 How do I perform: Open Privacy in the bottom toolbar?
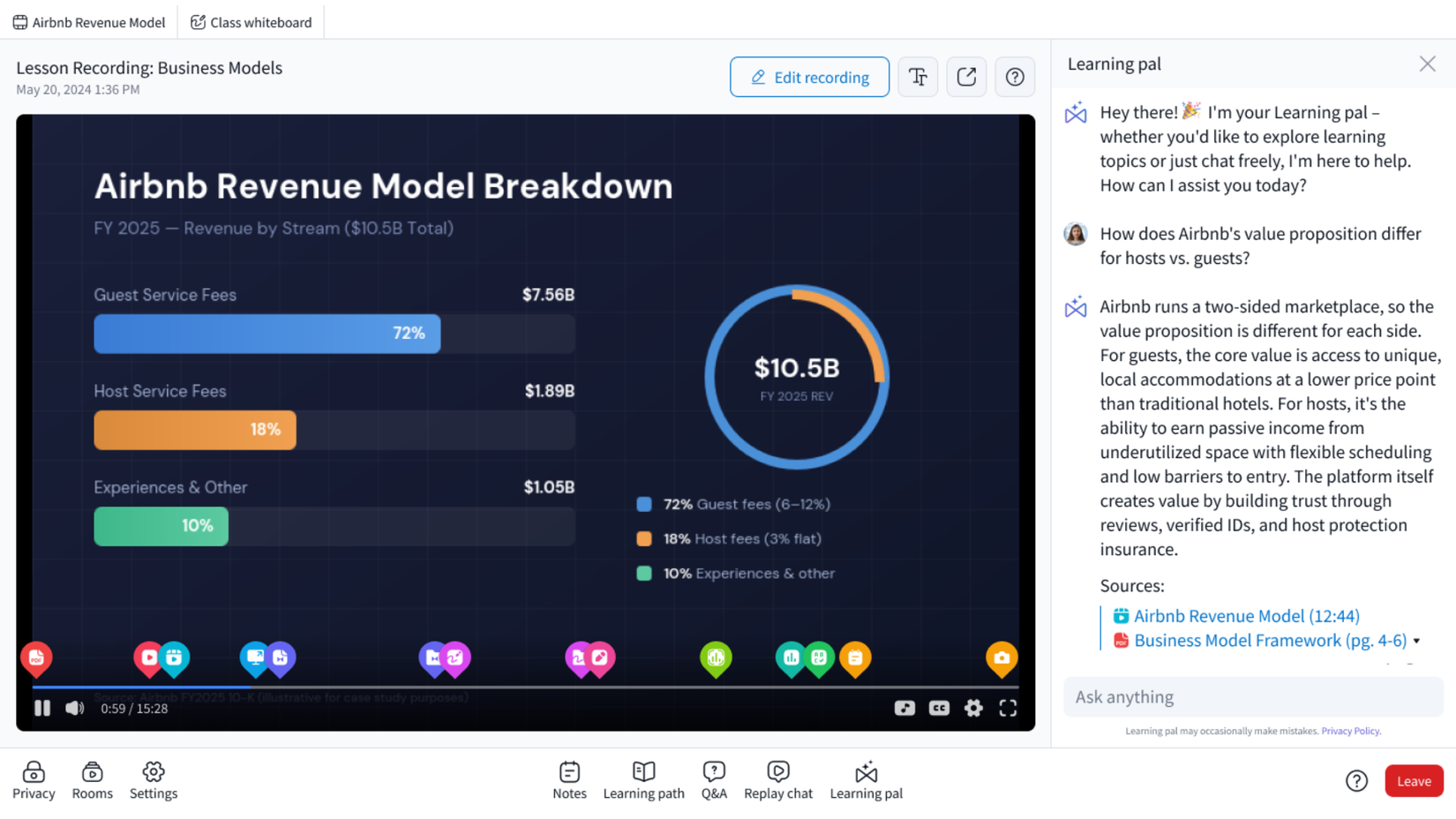coord(34,781)
